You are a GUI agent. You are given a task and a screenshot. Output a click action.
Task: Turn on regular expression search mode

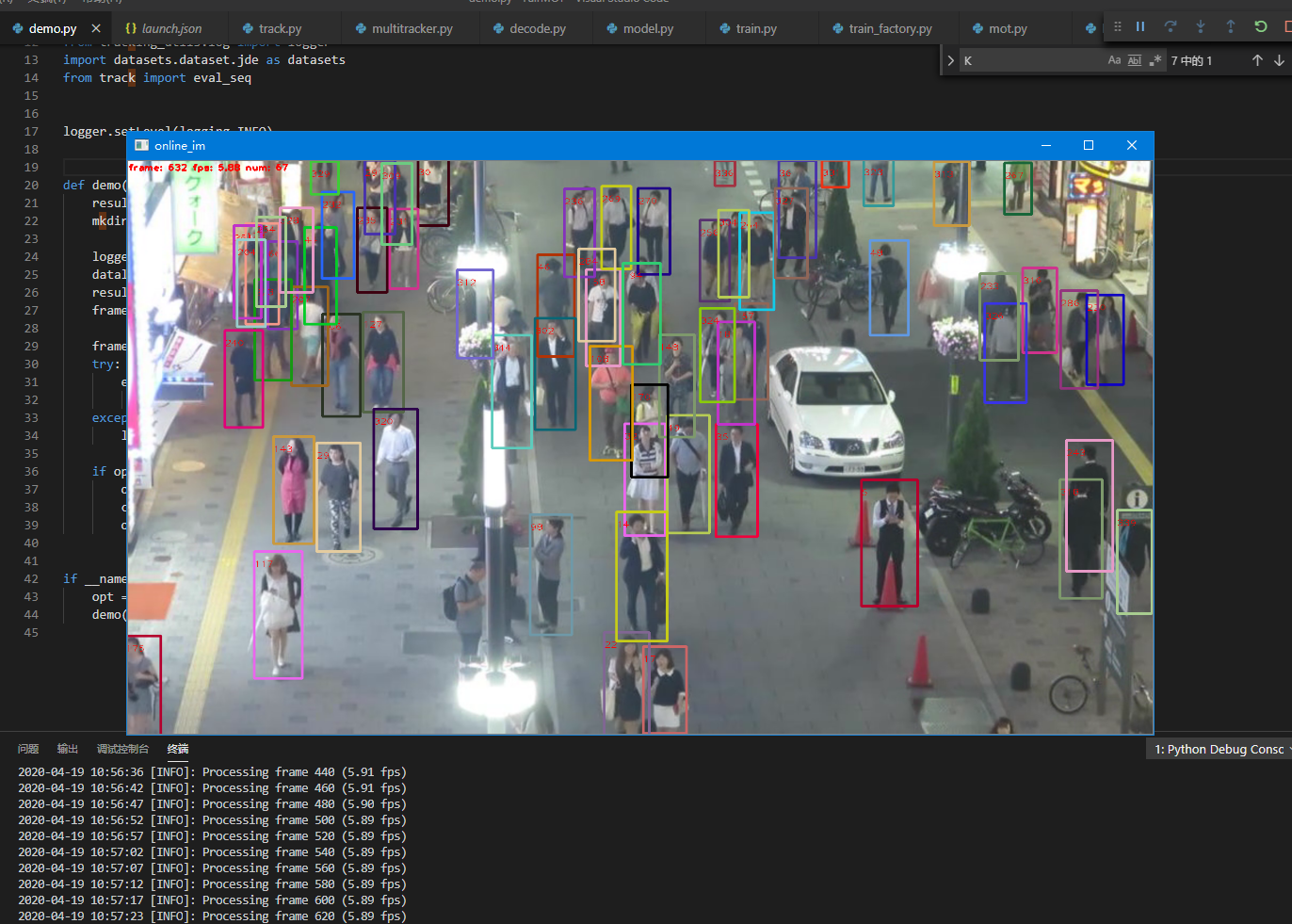pyautogui.click(x=1156, y=59)
